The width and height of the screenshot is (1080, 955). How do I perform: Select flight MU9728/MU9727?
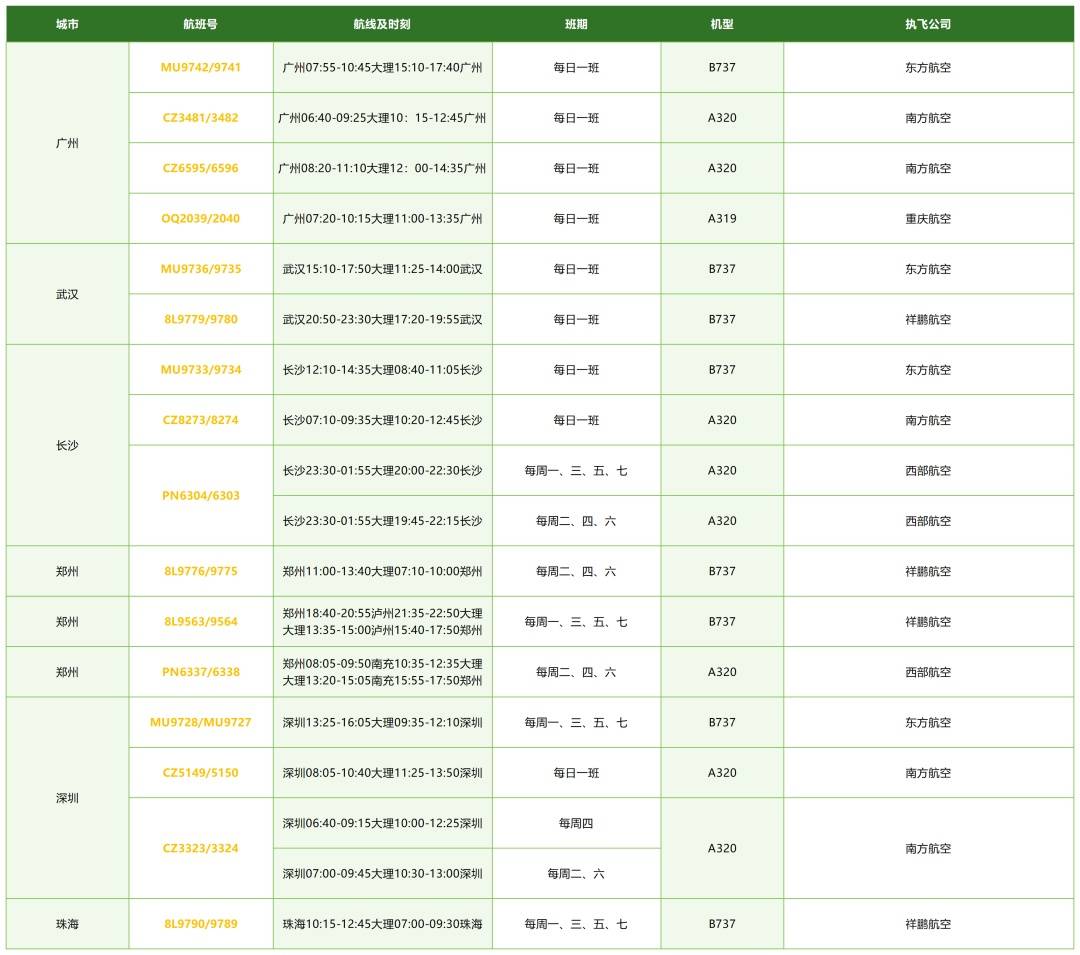[x=201, y=723]
